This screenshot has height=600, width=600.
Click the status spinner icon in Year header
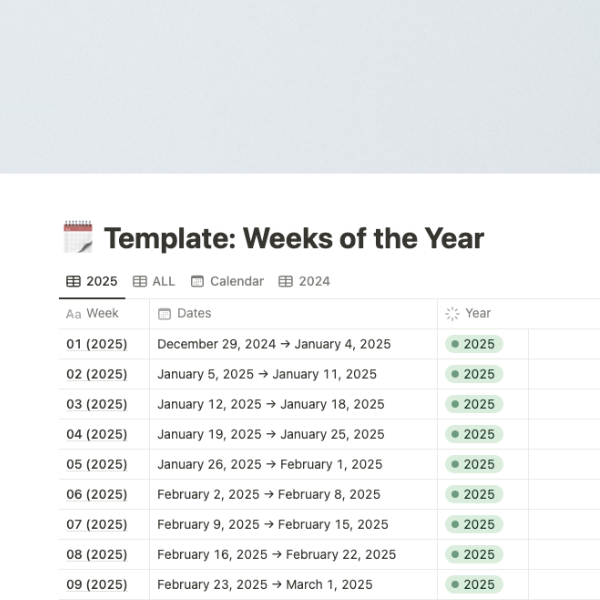pyautogui.click(x=452, y=313)
